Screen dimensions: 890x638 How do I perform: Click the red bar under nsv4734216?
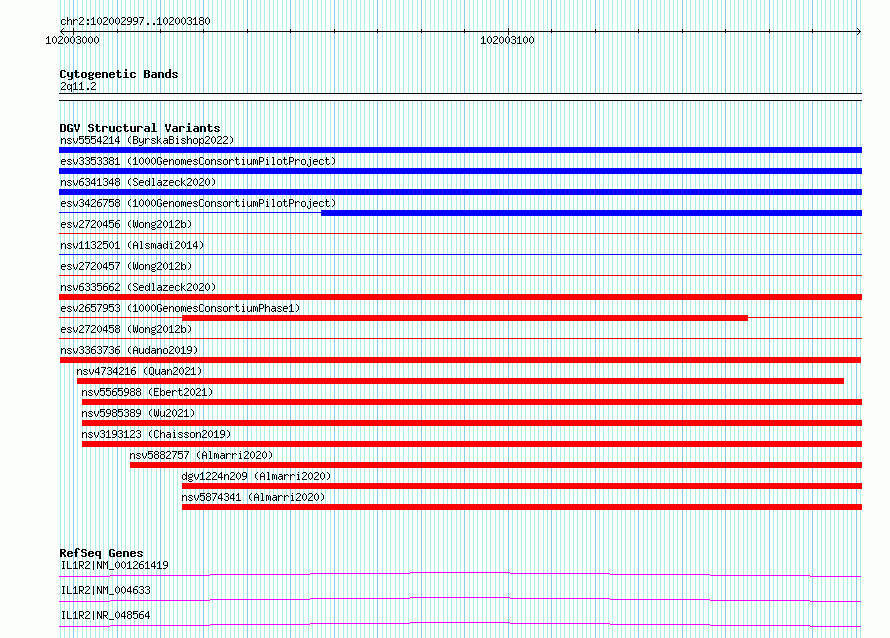(x=460, y=381)
